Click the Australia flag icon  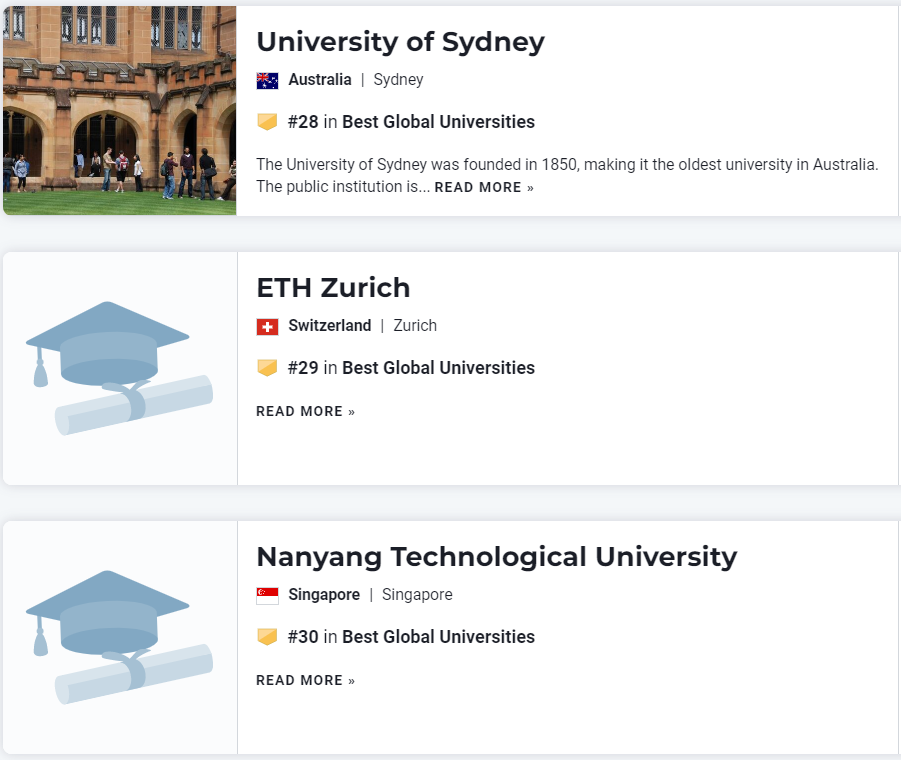point(267,80)
